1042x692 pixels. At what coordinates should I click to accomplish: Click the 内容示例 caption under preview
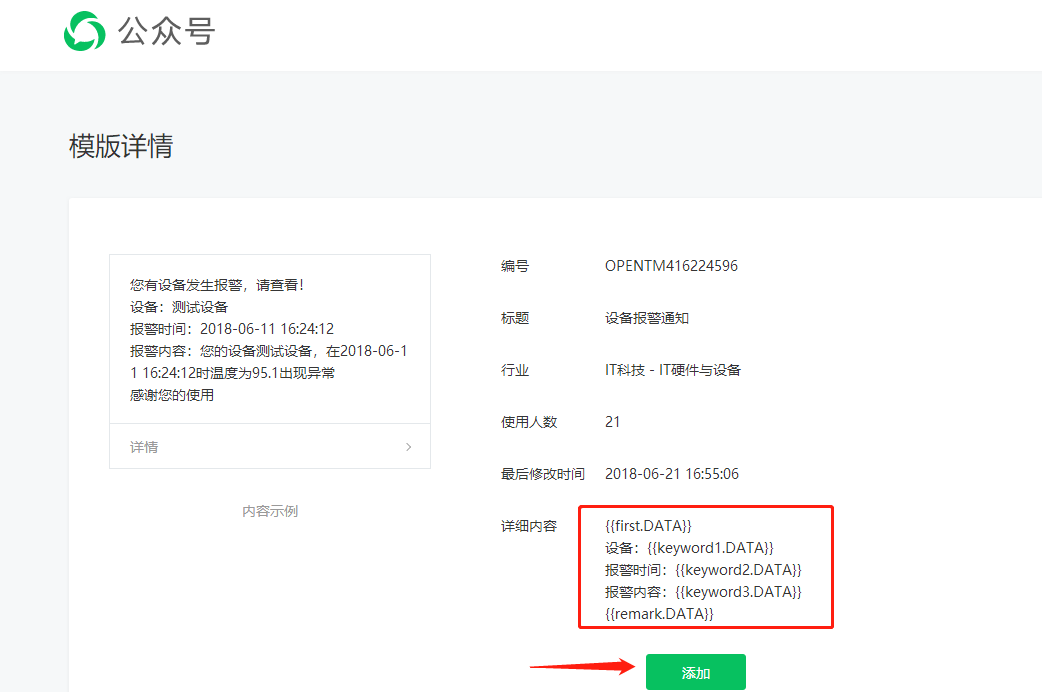pyautogui.click(x=270, y=511)
